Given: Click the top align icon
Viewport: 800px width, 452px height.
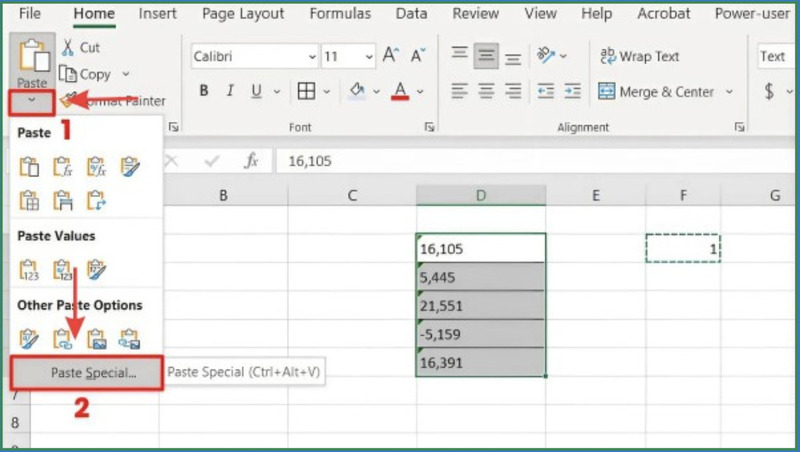Looking at the screenshot, I should point(459,56).
